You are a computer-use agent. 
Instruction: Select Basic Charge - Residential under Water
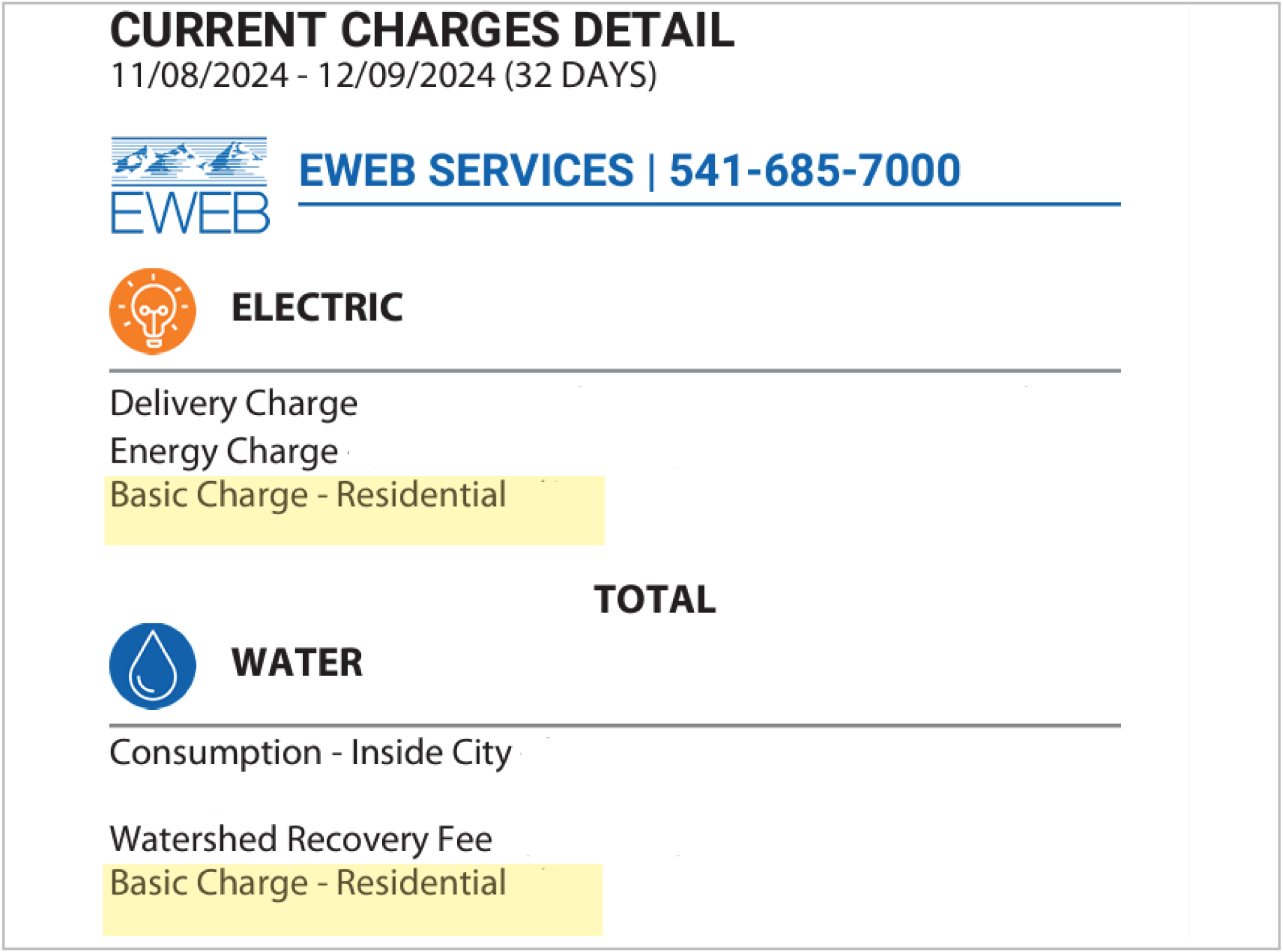[x=308, y=883]
